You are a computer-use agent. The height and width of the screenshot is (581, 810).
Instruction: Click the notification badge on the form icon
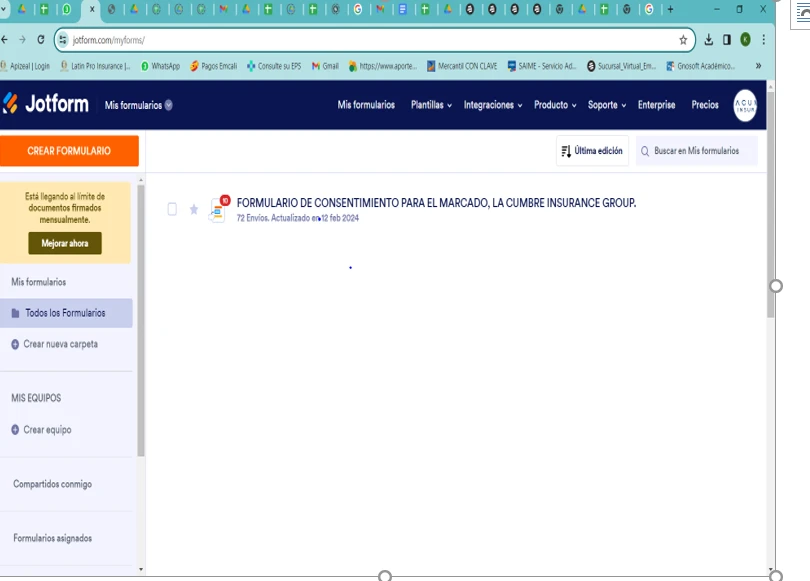(x=225, y=200)
